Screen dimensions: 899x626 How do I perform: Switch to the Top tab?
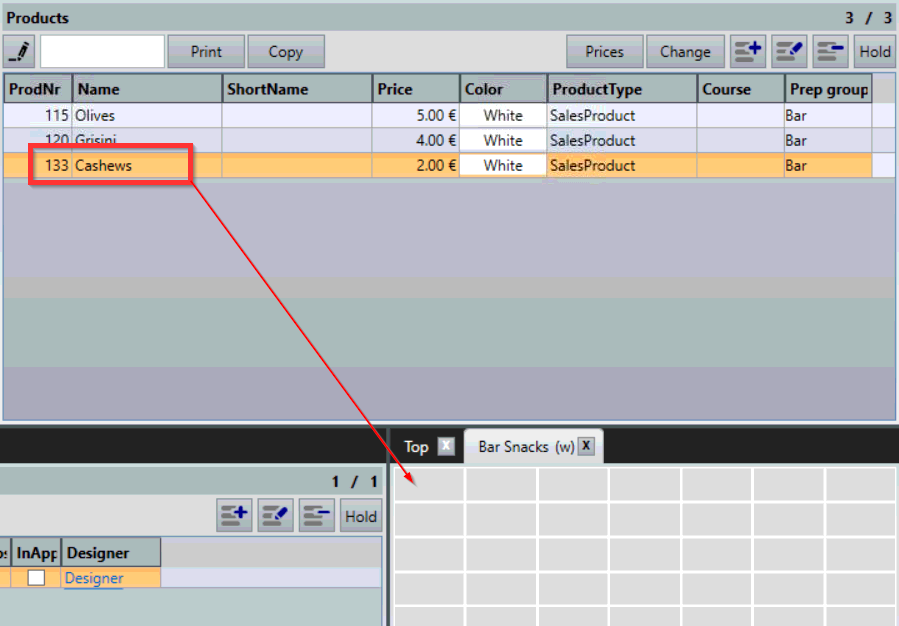coord(415,446)
